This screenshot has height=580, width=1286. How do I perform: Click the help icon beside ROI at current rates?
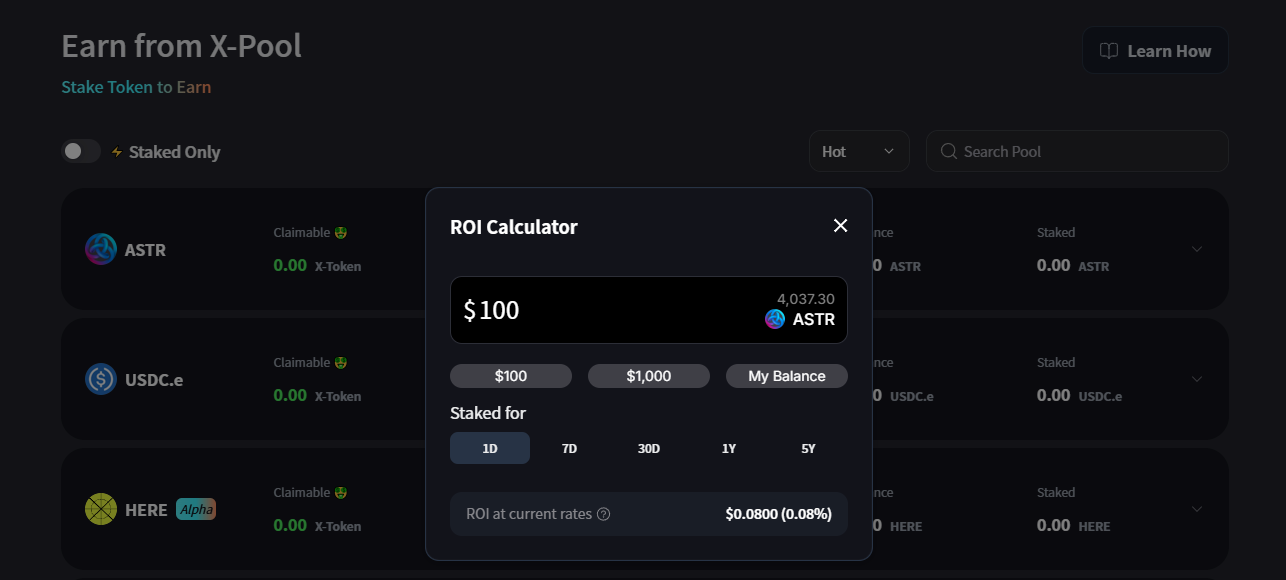pos(603,514)
